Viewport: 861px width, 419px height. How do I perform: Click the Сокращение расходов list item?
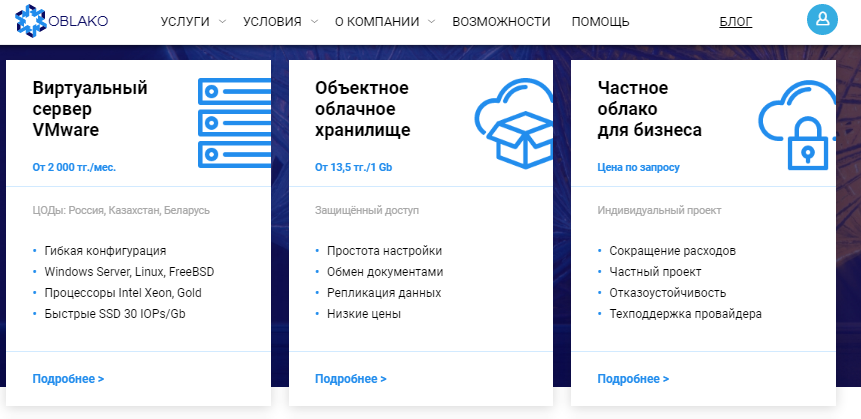click(673, 251)
